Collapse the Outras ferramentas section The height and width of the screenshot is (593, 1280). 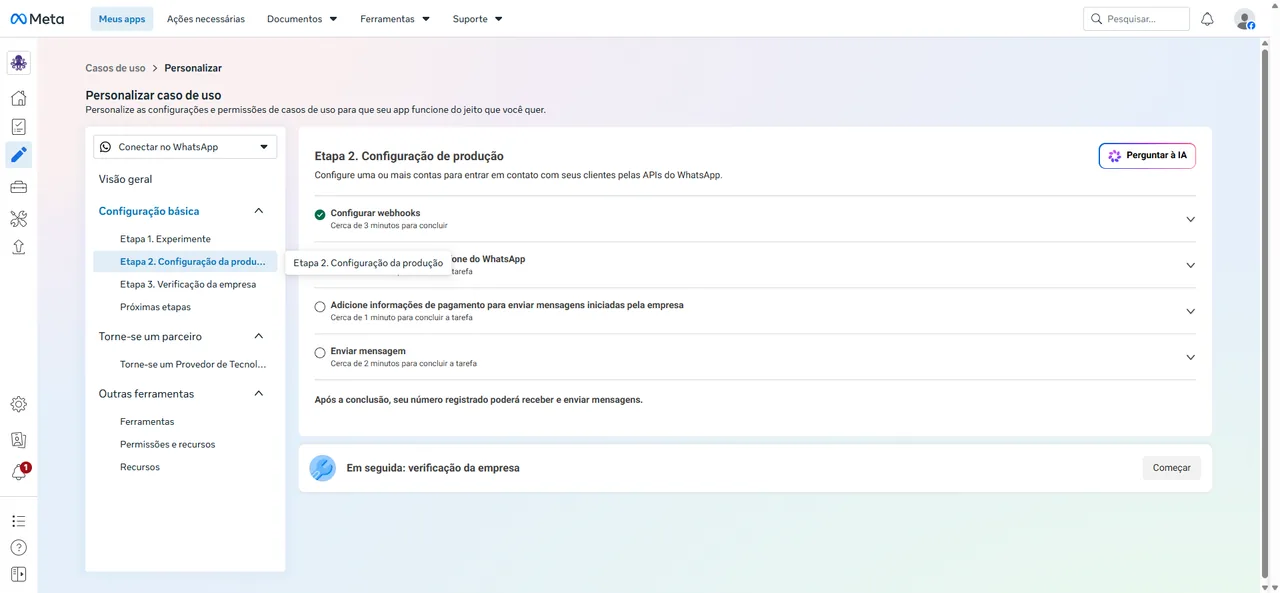(259, 394)
